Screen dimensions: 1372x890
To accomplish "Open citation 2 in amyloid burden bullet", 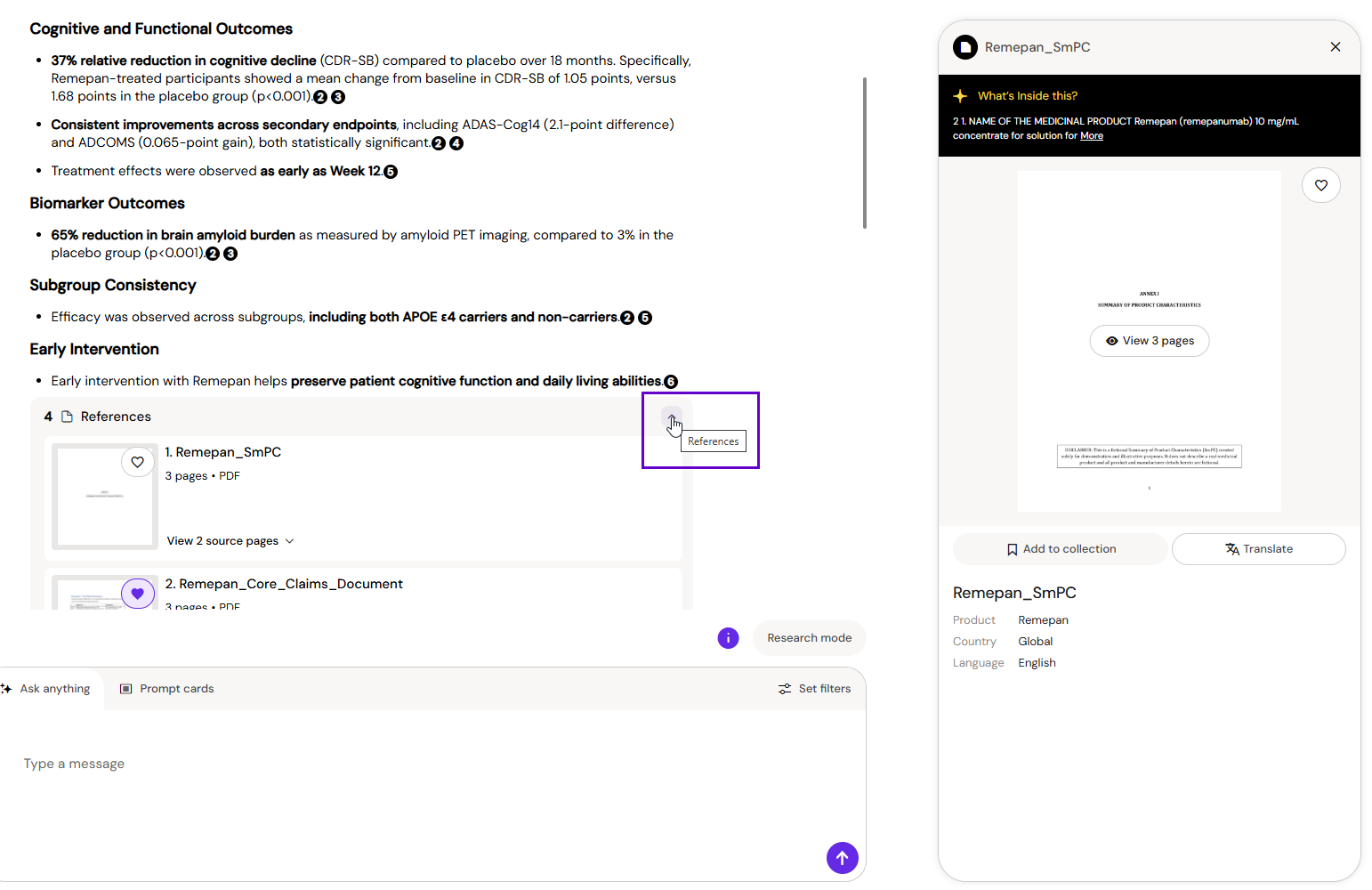I will click(x=213, y=254).
